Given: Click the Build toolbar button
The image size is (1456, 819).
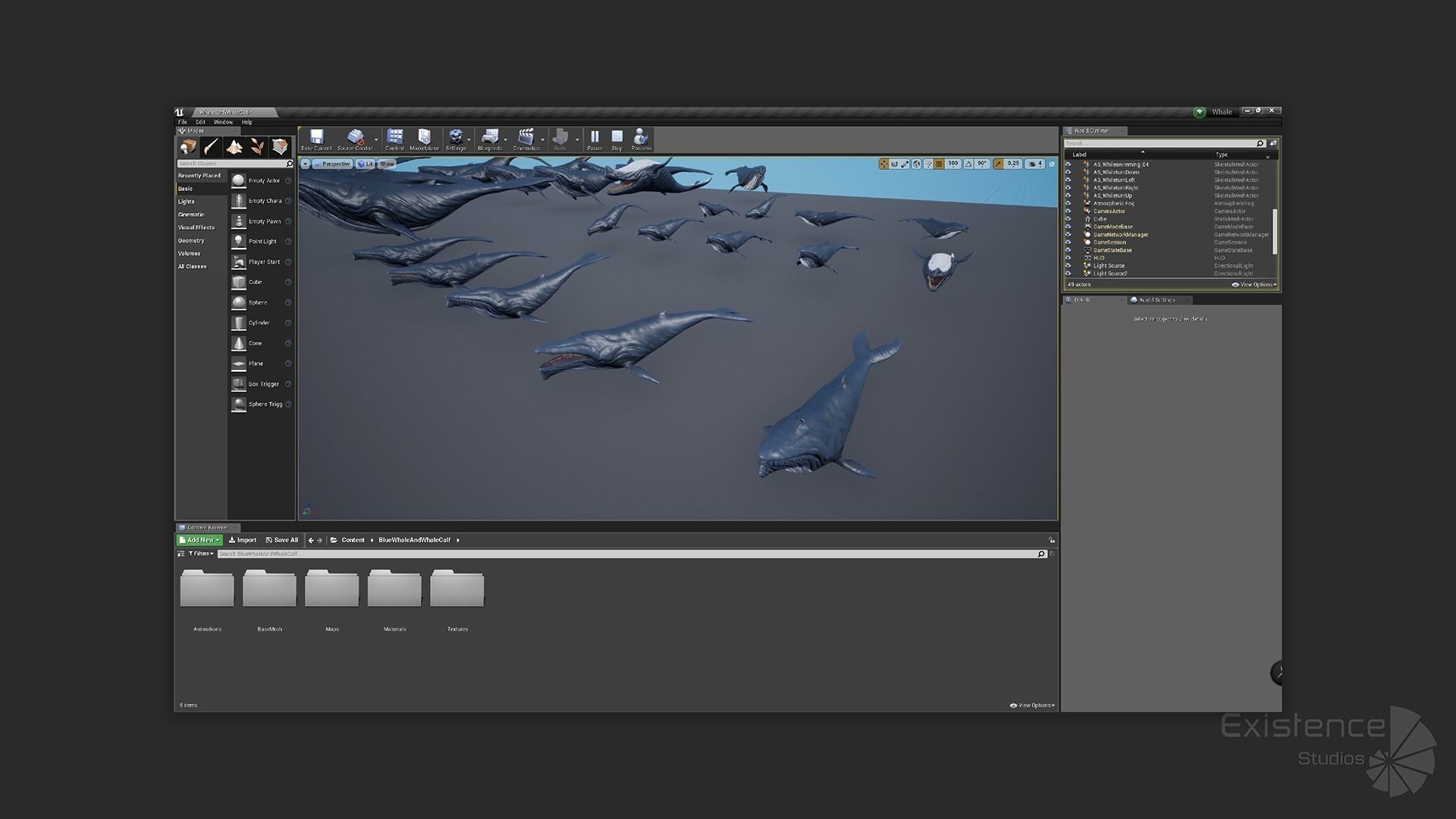Looking at the screenshot, I should (560, 140).
